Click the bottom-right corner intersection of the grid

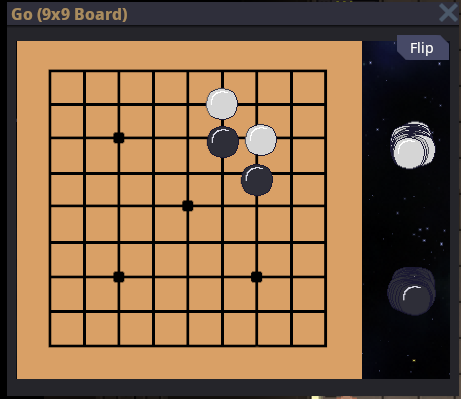325,346
